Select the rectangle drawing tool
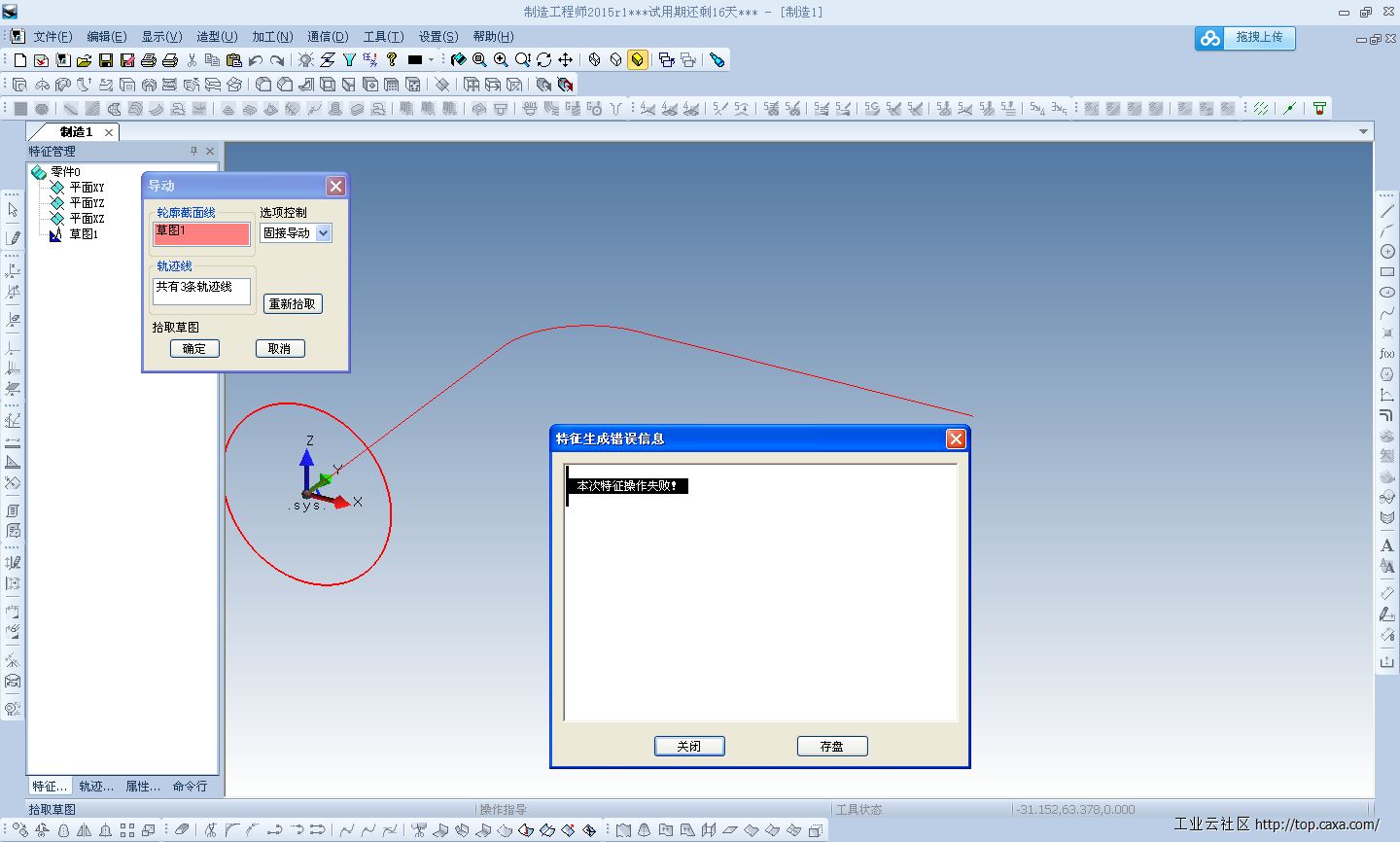This screenshot has width=1400, height=842. click(1387, 272)
